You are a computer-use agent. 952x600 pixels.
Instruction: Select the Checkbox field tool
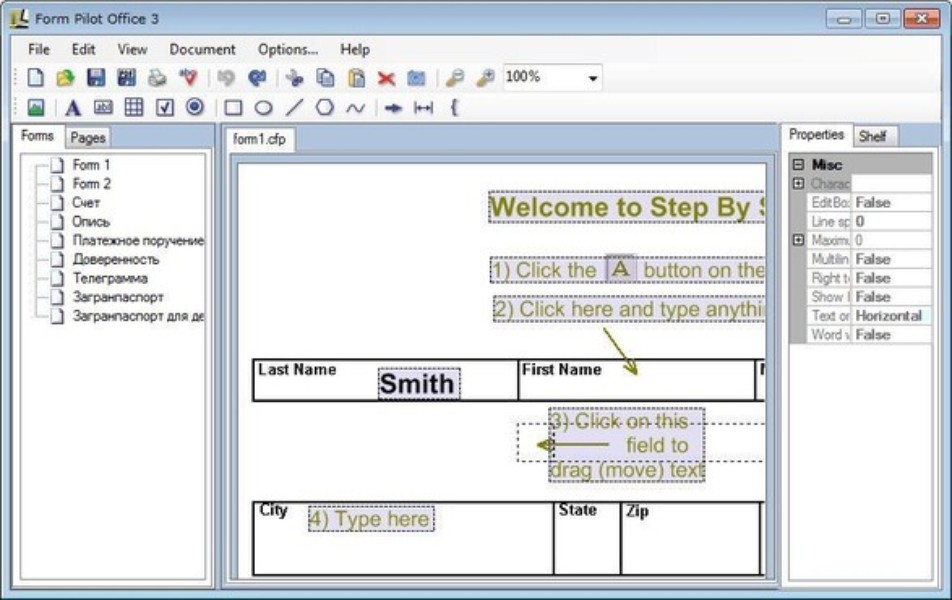pyautogui.click(x=163, y=110)
